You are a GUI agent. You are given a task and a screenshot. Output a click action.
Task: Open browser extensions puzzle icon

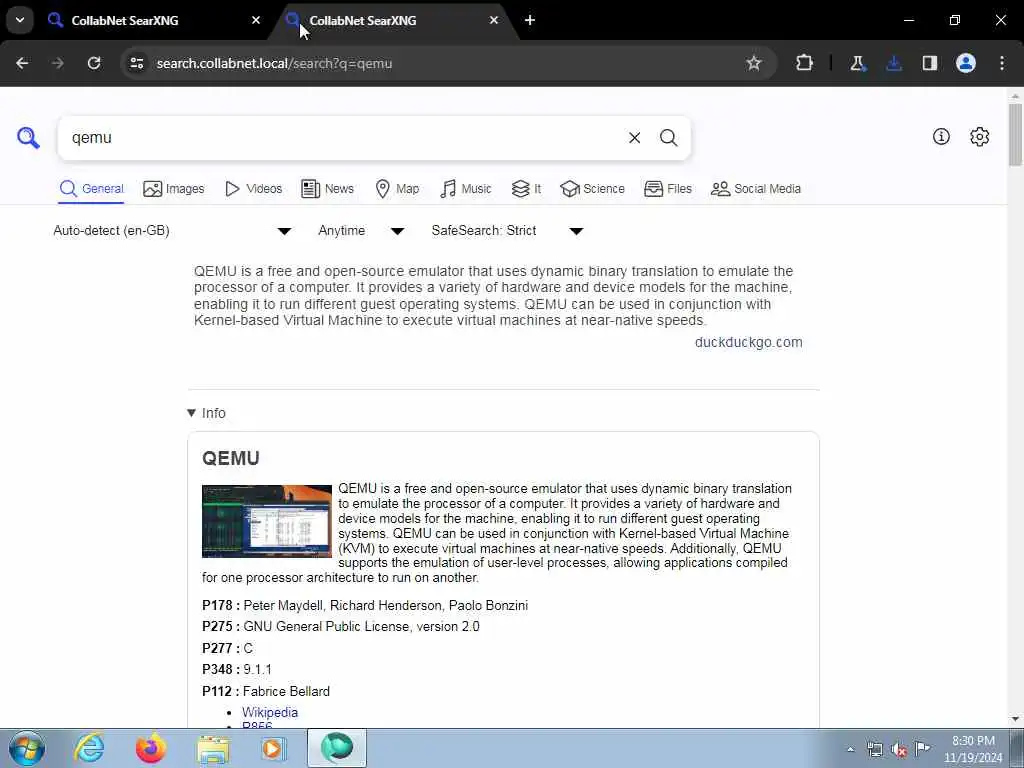point(805,63)
